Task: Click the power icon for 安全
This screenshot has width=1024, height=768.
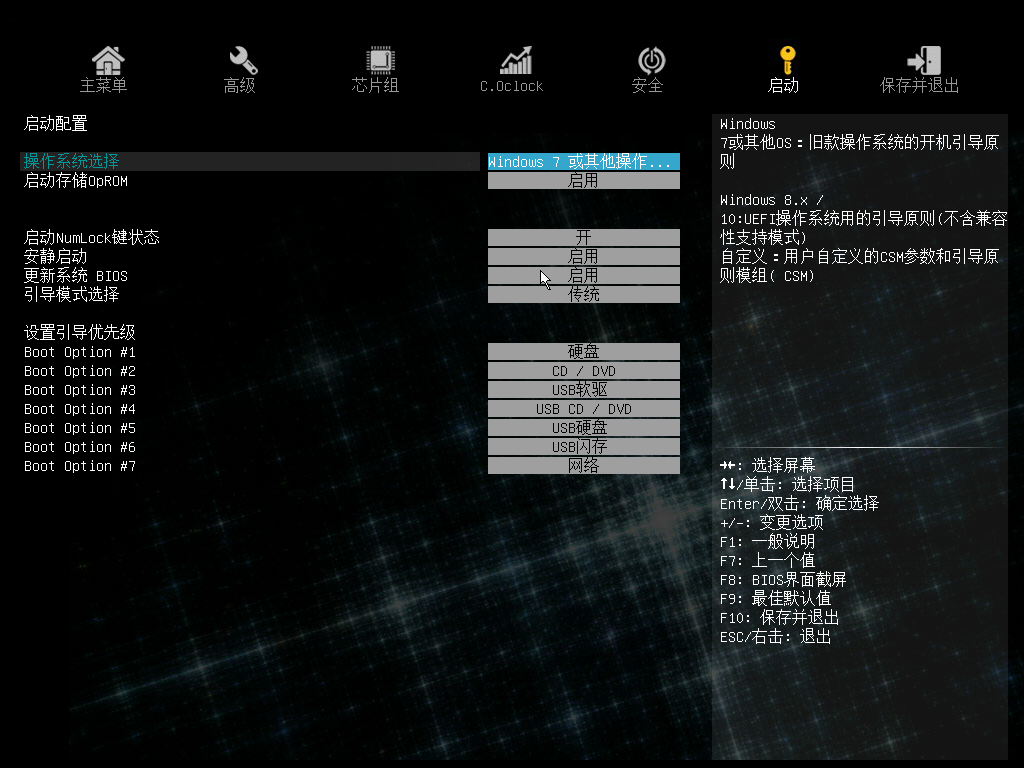Action: pyautogui.click(x=651, y=60)
